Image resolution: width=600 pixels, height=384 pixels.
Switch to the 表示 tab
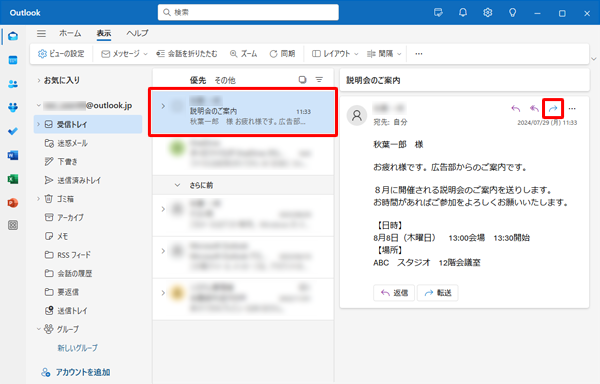[104, 33]
